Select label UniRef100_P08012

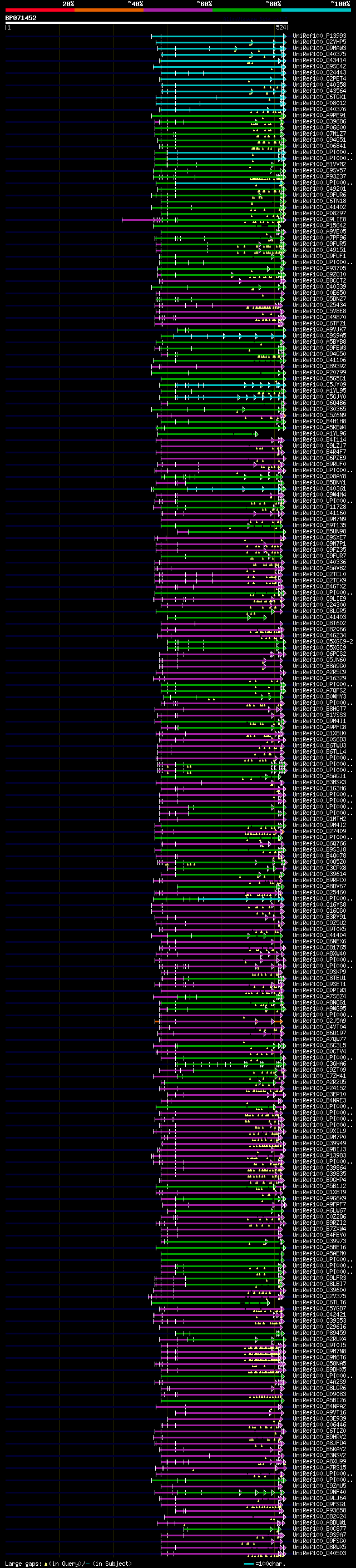click(x=319, y=103)
